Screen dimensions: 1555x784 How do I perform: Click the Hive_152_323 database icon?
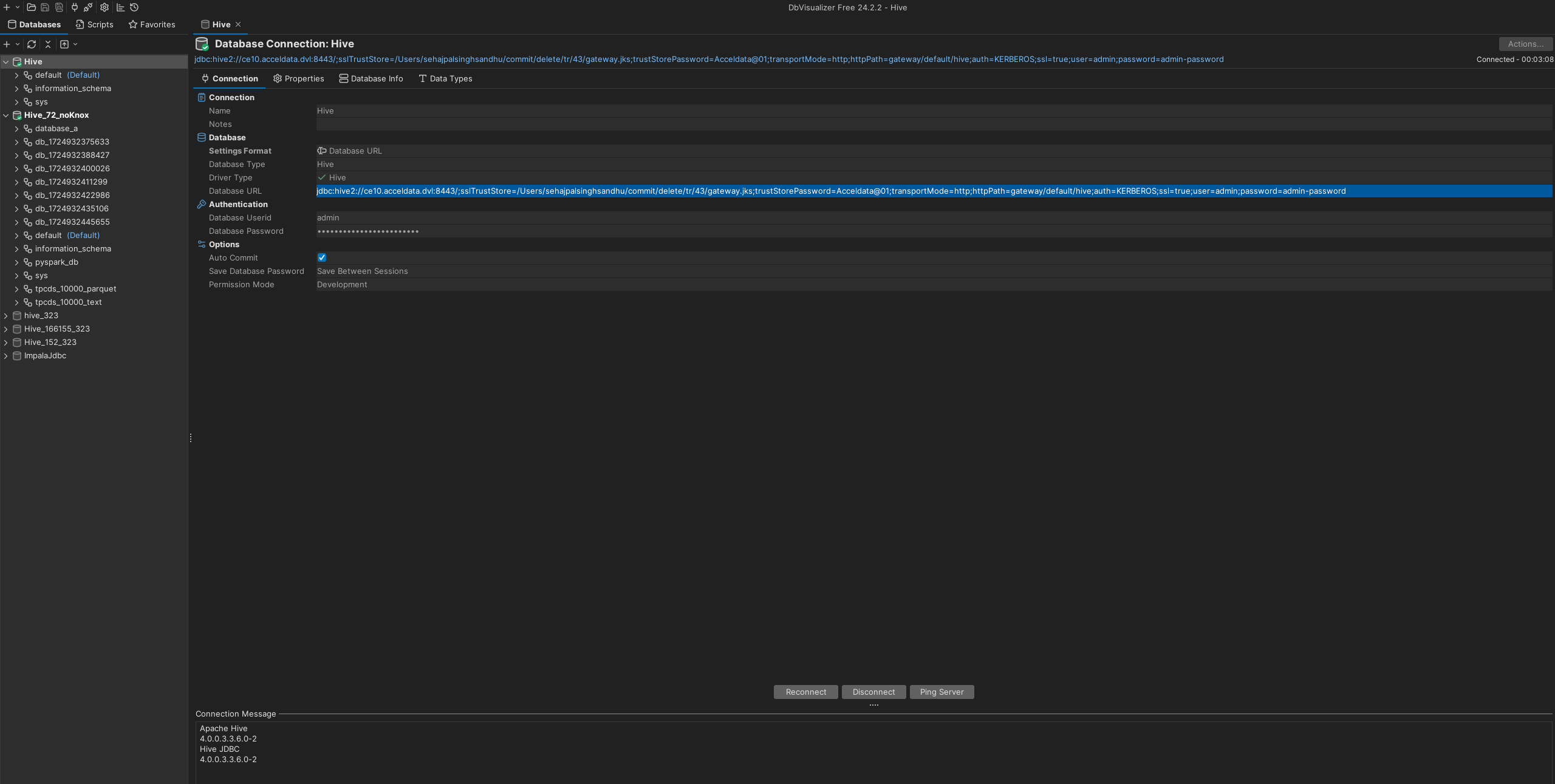[x=17, y=343]
